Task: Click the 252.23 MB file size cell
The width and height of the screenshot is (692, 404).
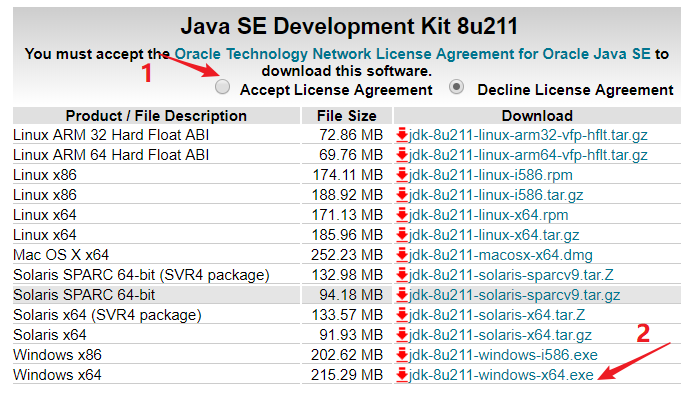Action: (x=347, y=255)
